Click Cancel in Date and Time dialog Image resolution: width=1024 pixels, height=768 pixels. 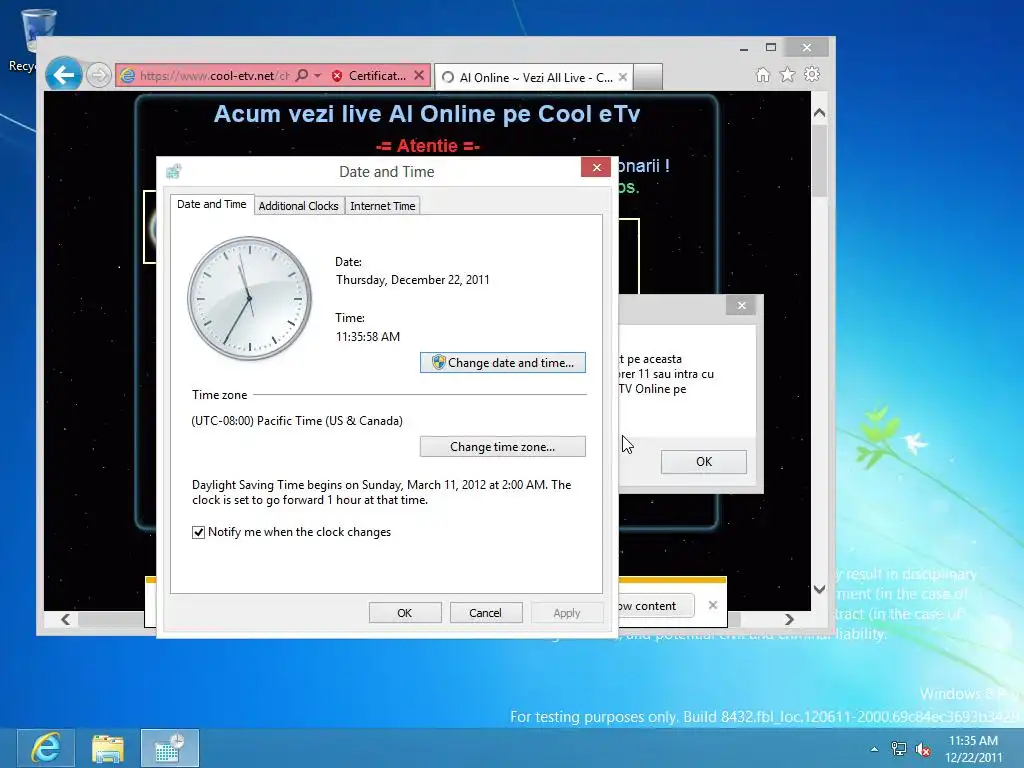click(486, 613)
